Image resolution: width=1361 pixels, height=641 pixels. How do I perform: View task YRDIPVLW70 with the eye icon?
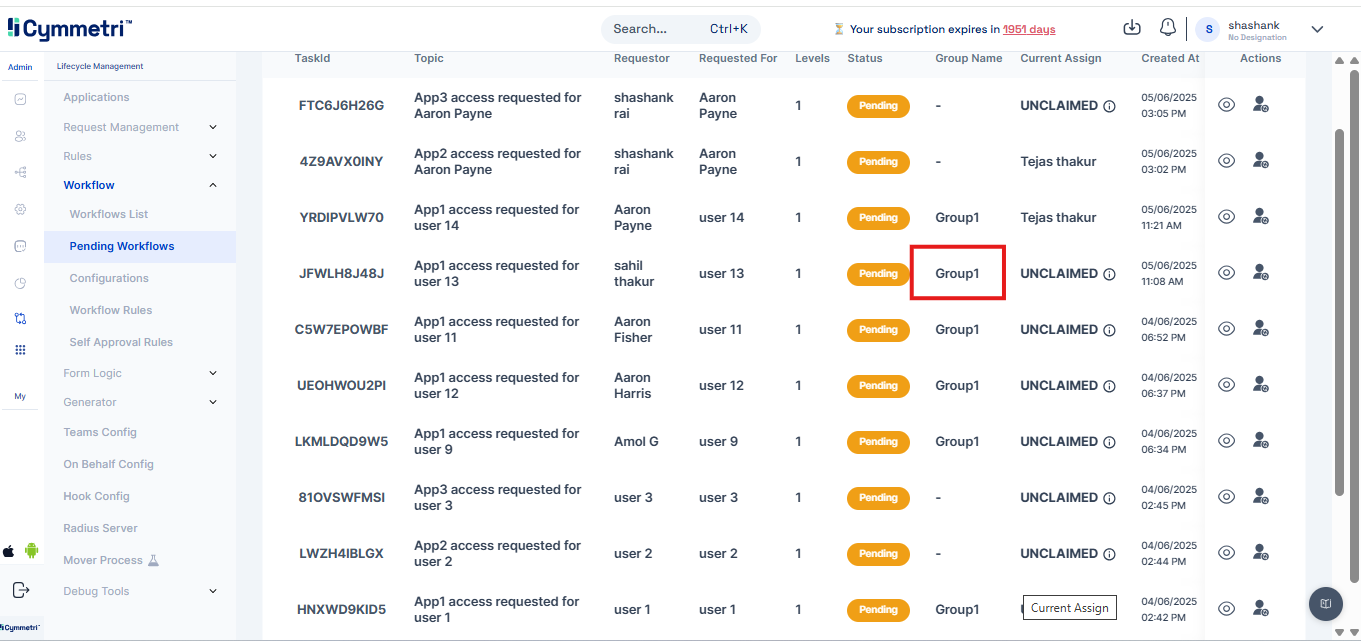(x=1226, y=217)
